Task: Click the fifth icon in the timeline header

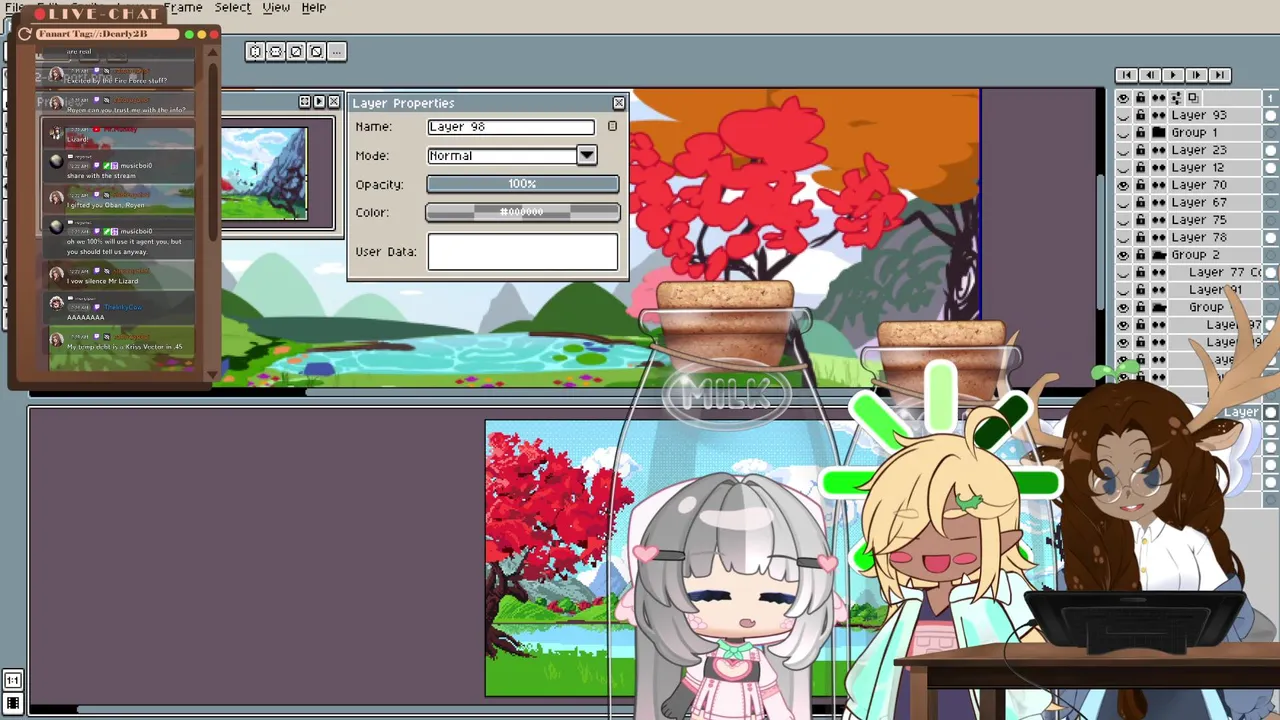Action: (1193, 98)
